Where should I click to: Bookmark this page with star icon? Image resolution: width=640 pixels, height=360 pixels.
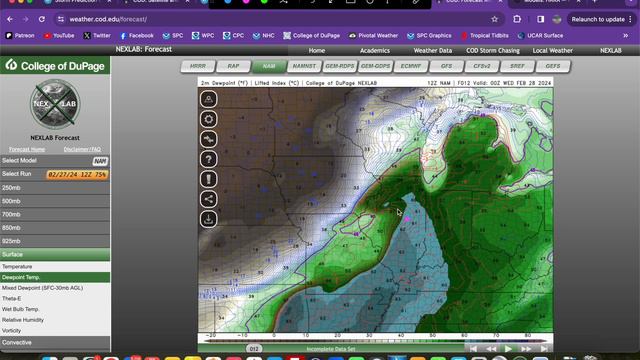(495, 19)
